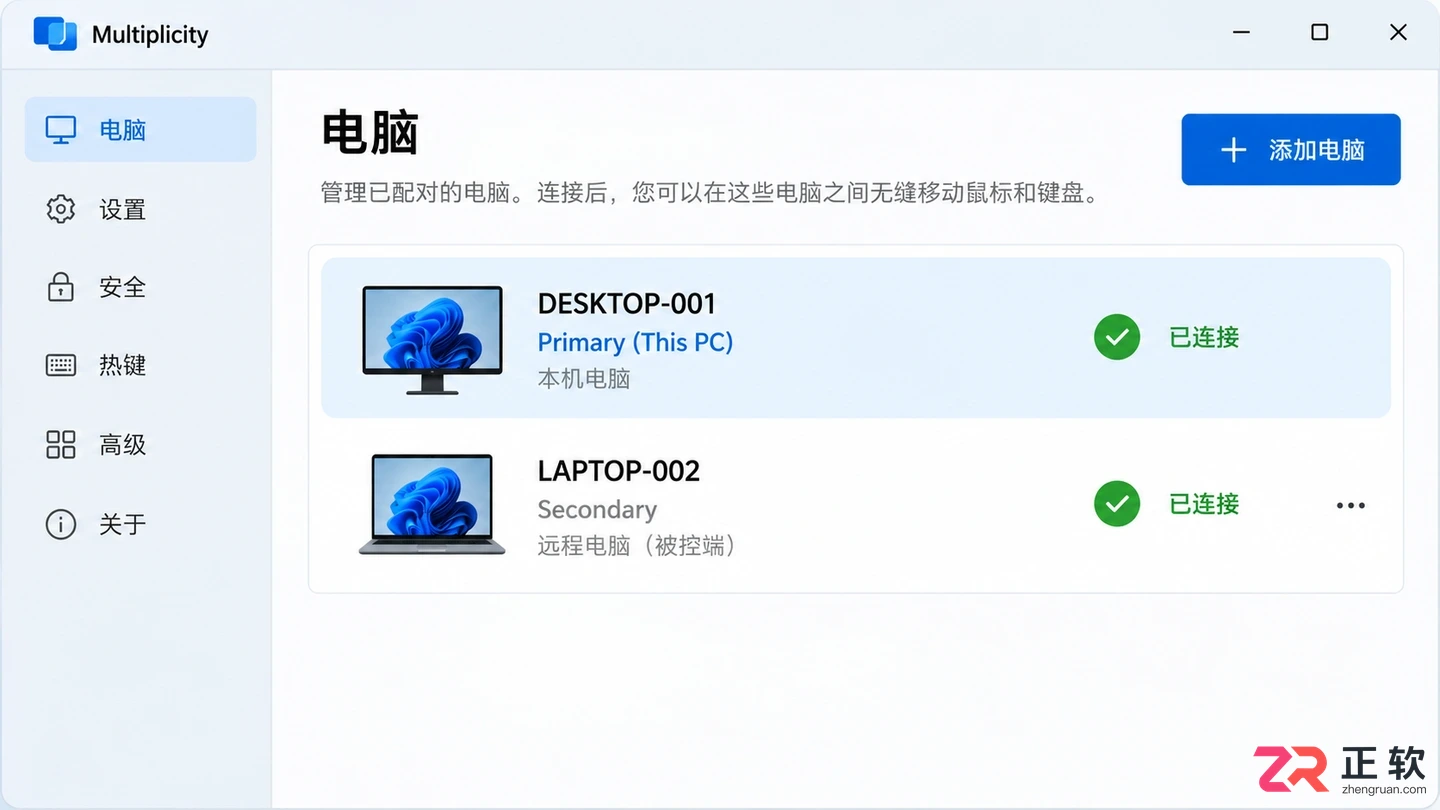
Task: Click the Multiplicity logo icon
Action: coord(55,34)
